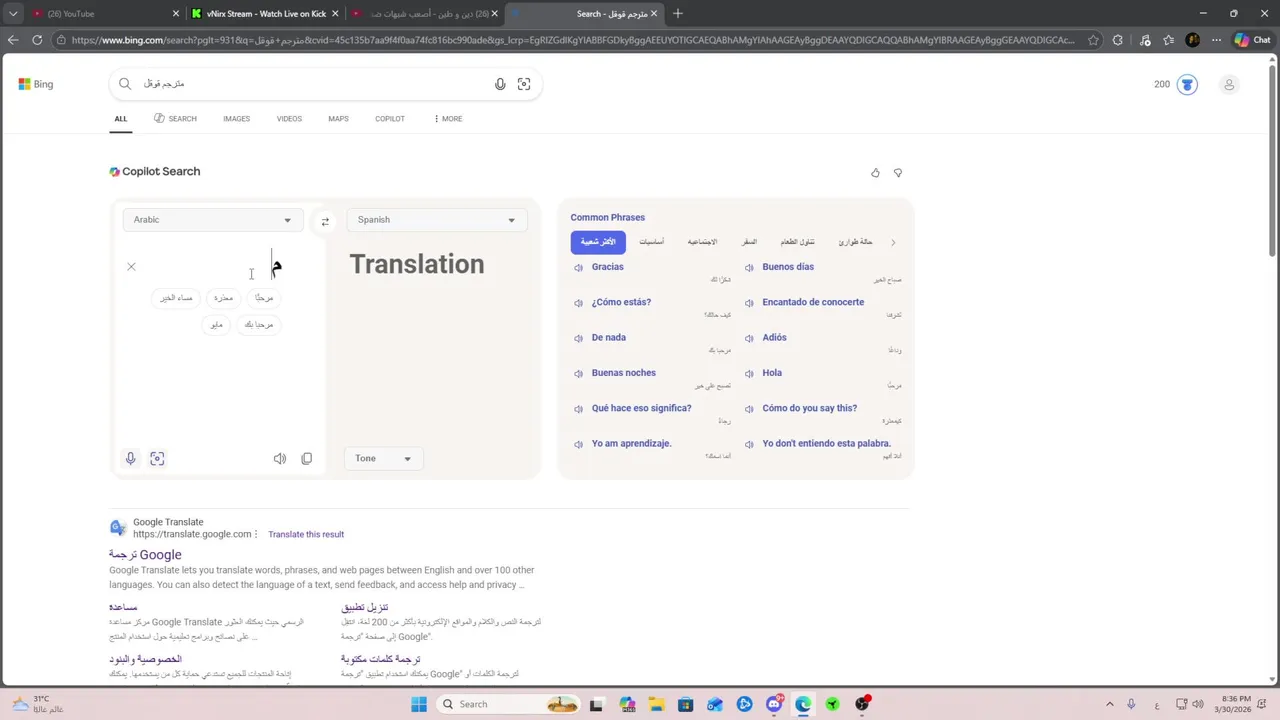Switch to the IMAGES search tab

236,119
